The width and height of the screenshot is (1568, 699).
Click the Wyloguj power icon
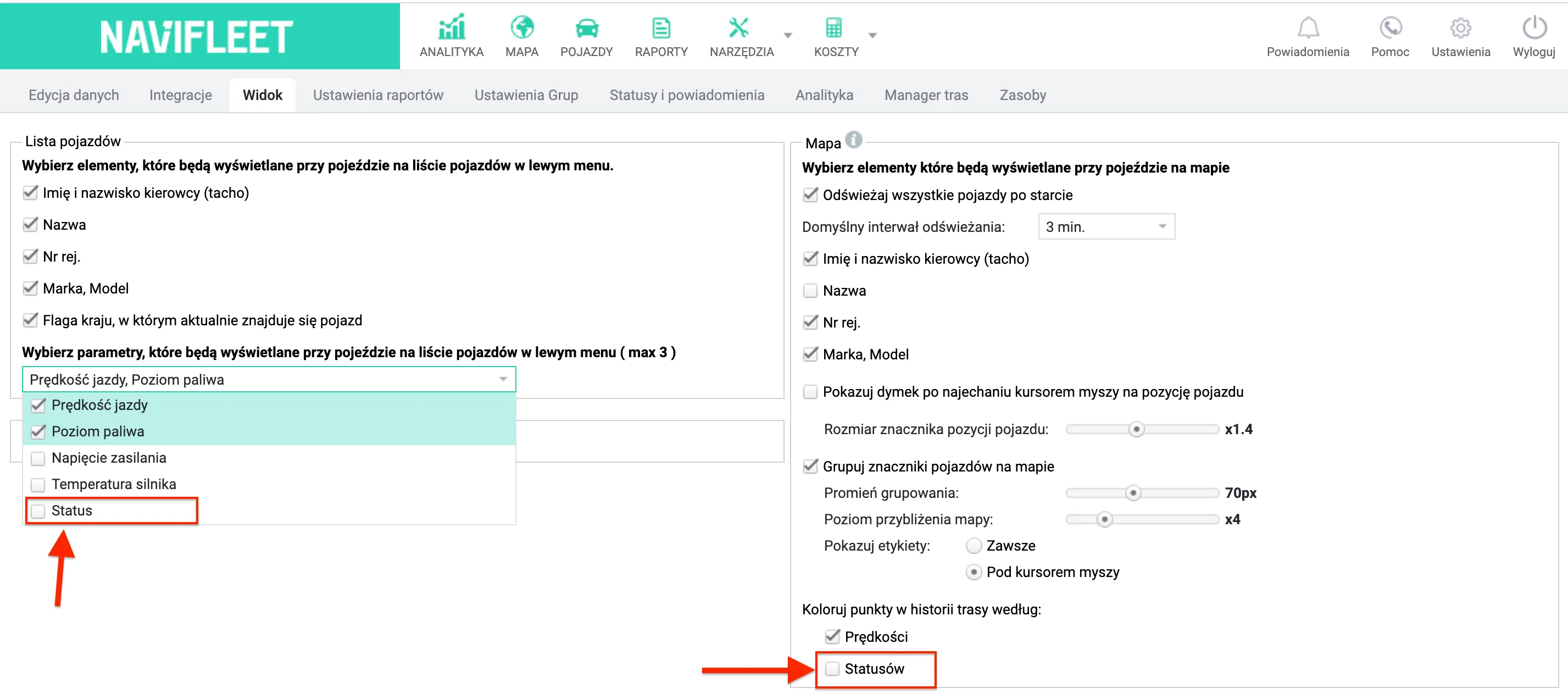tap(1534, 27)
